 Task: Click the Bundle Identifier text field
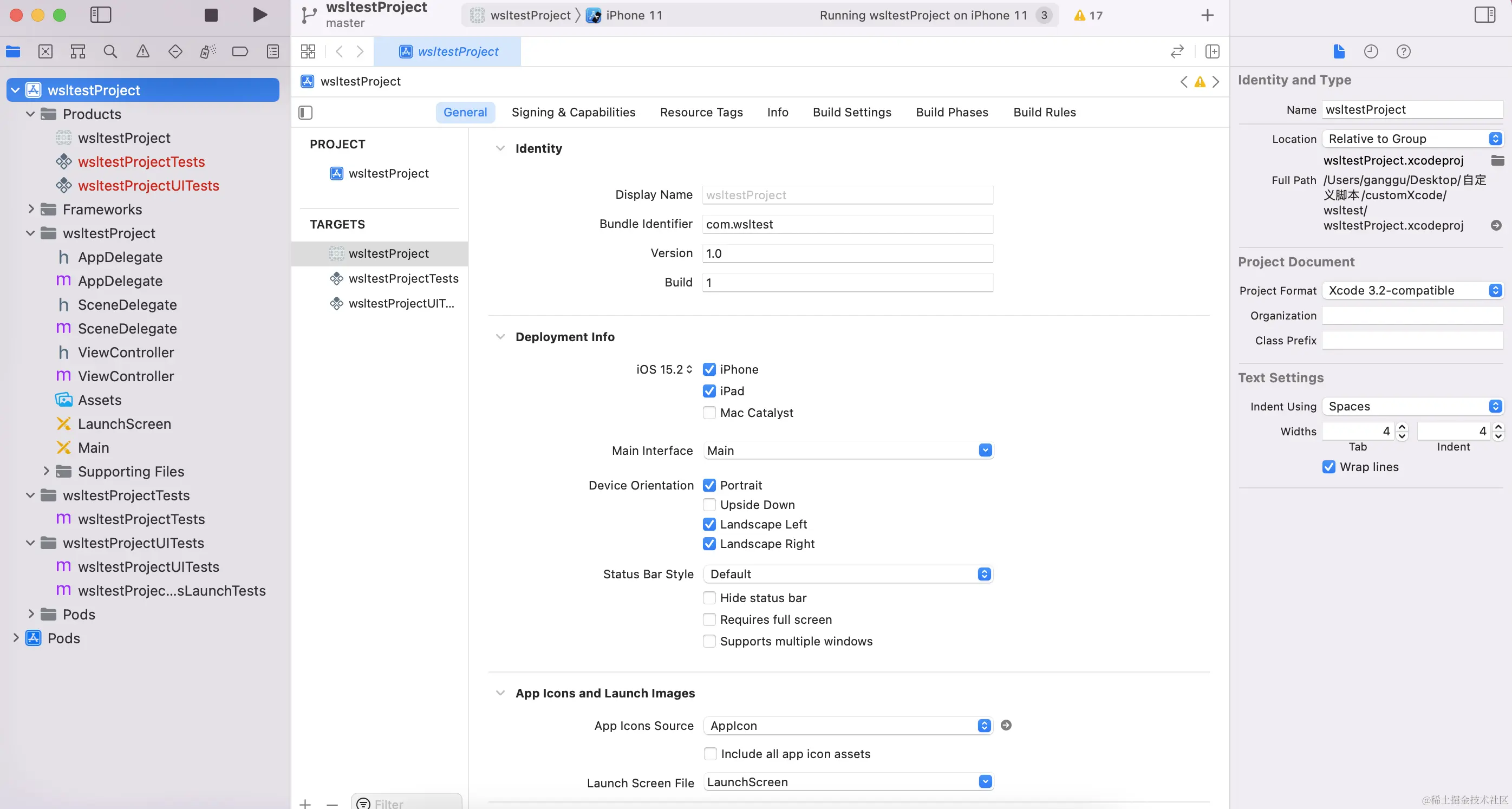pyautogui.click(x=847, y=224)
